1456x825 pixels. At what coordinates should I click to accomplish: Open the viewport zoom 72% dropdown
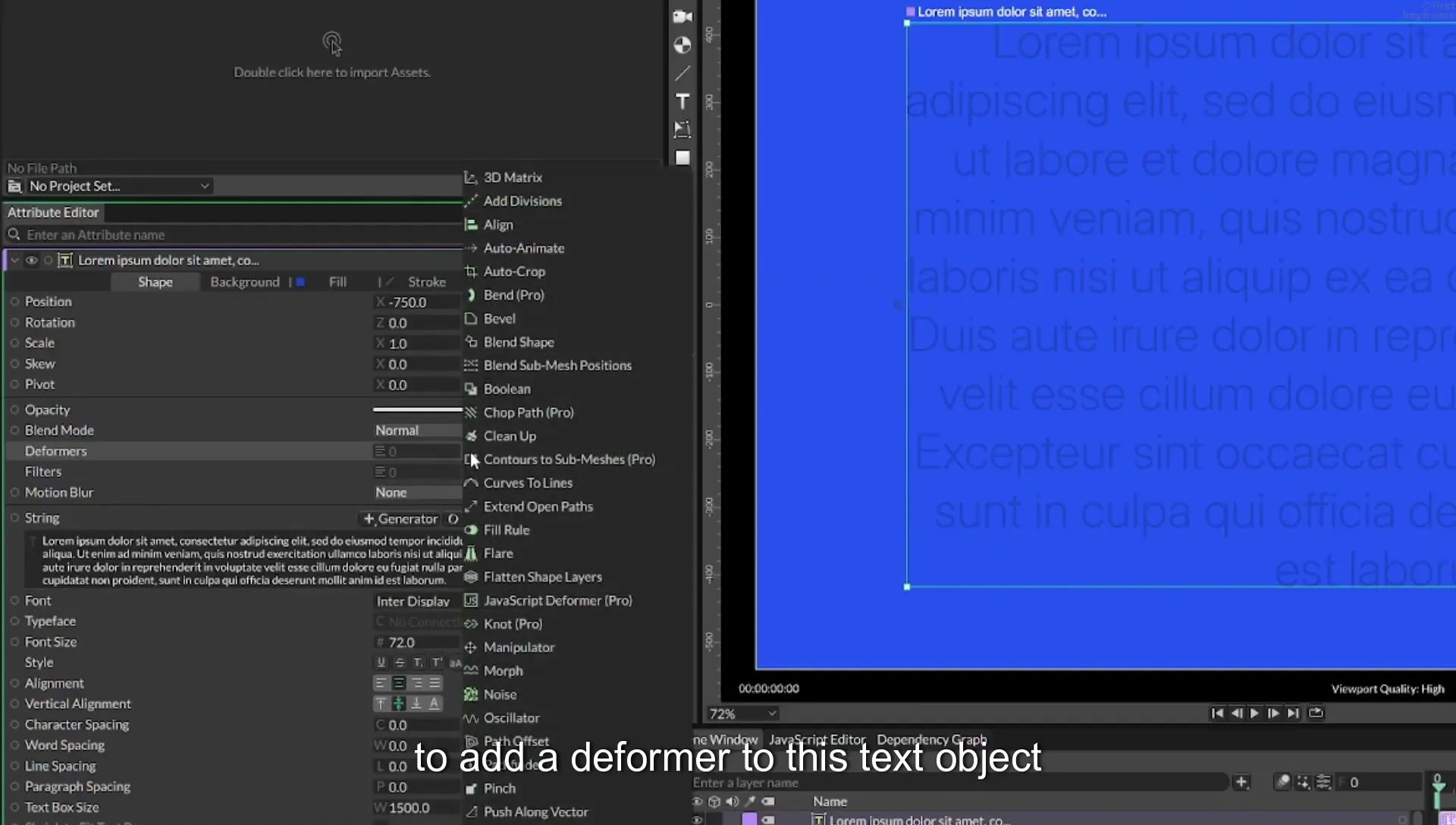(x=742, y=714)
